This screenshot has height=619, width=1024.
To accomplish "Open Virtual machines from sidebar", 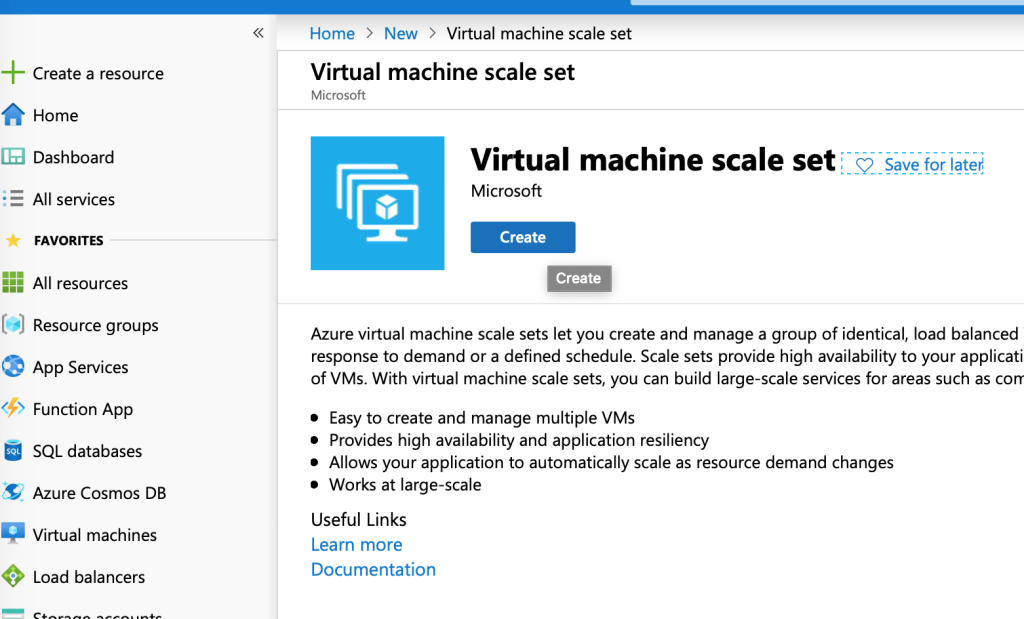I will [95, 535].
